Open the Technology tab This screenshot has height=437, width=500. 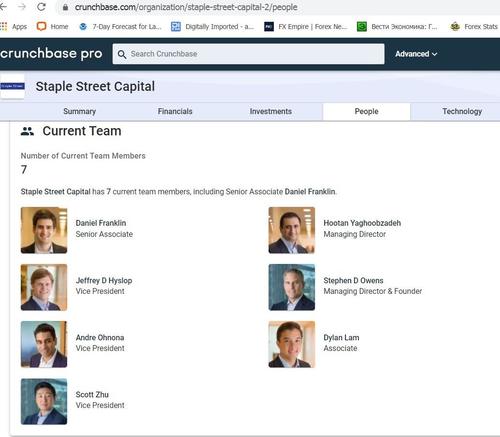(x=462, y=111)
